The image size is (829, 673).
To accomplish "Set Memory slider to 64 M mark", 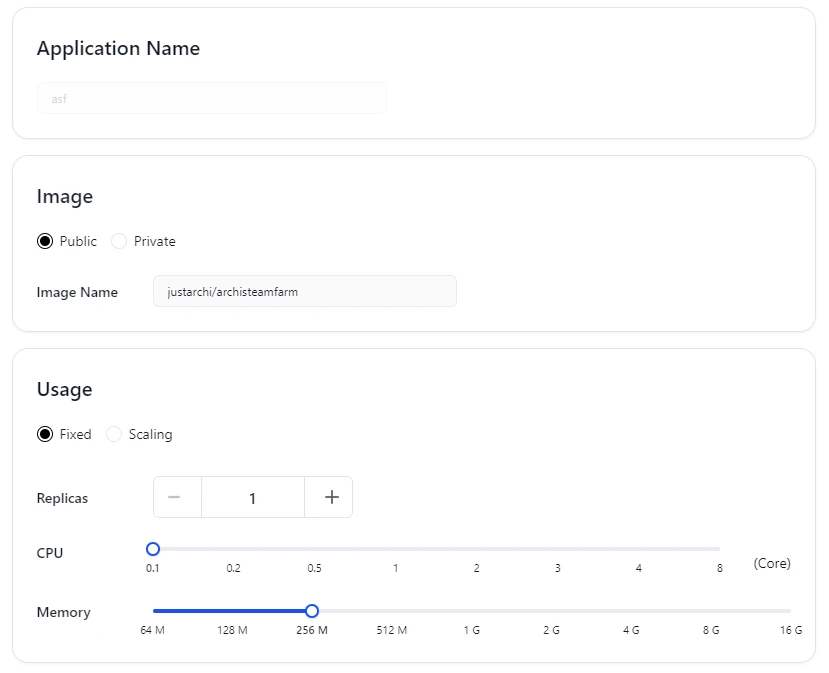I will click(153, 610).
